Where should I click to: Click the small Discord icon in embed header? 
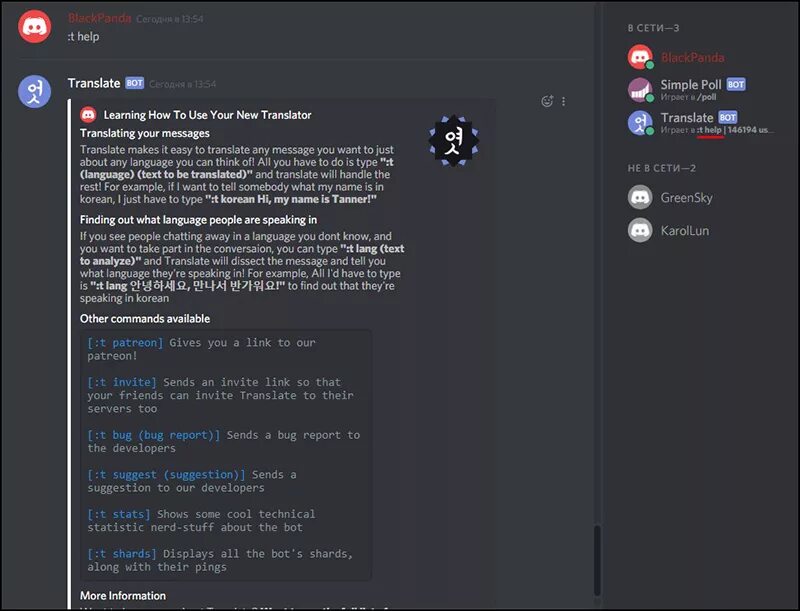click(88, 115)
